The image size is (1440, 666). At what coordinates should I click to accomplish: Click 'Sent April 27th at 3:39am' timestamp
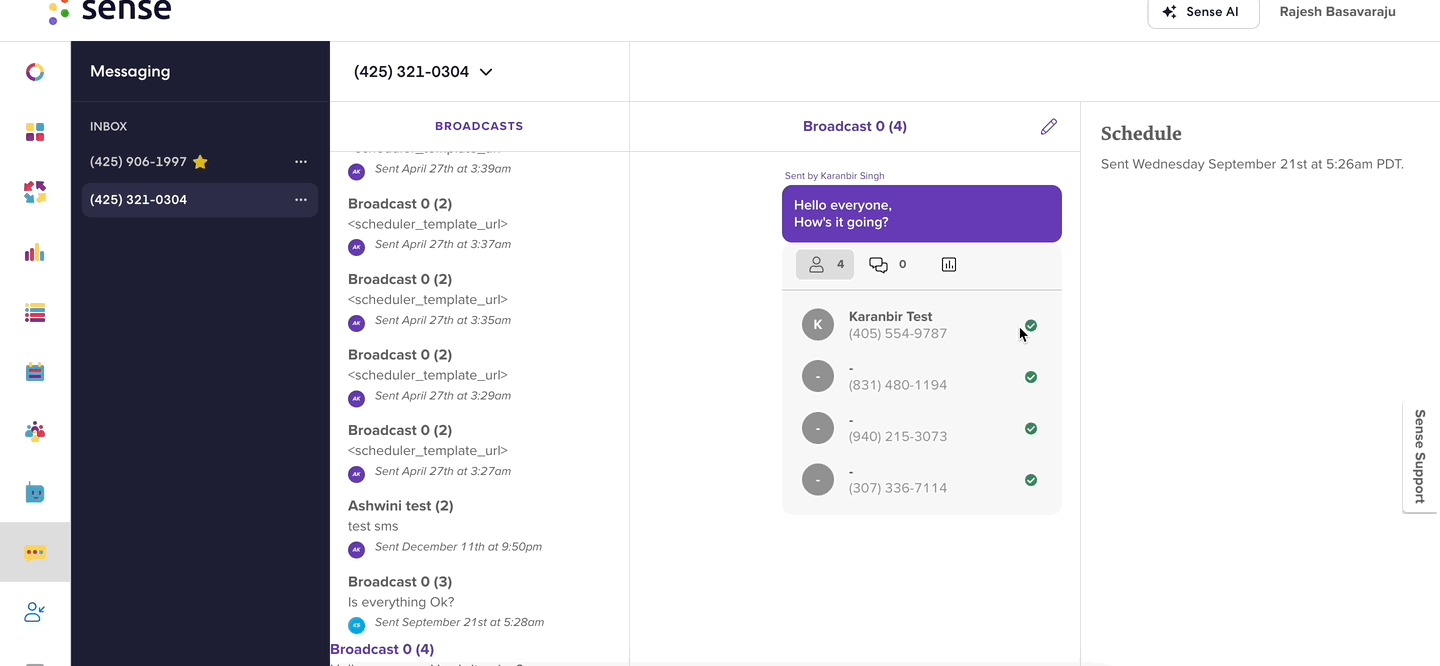[443, 169]
